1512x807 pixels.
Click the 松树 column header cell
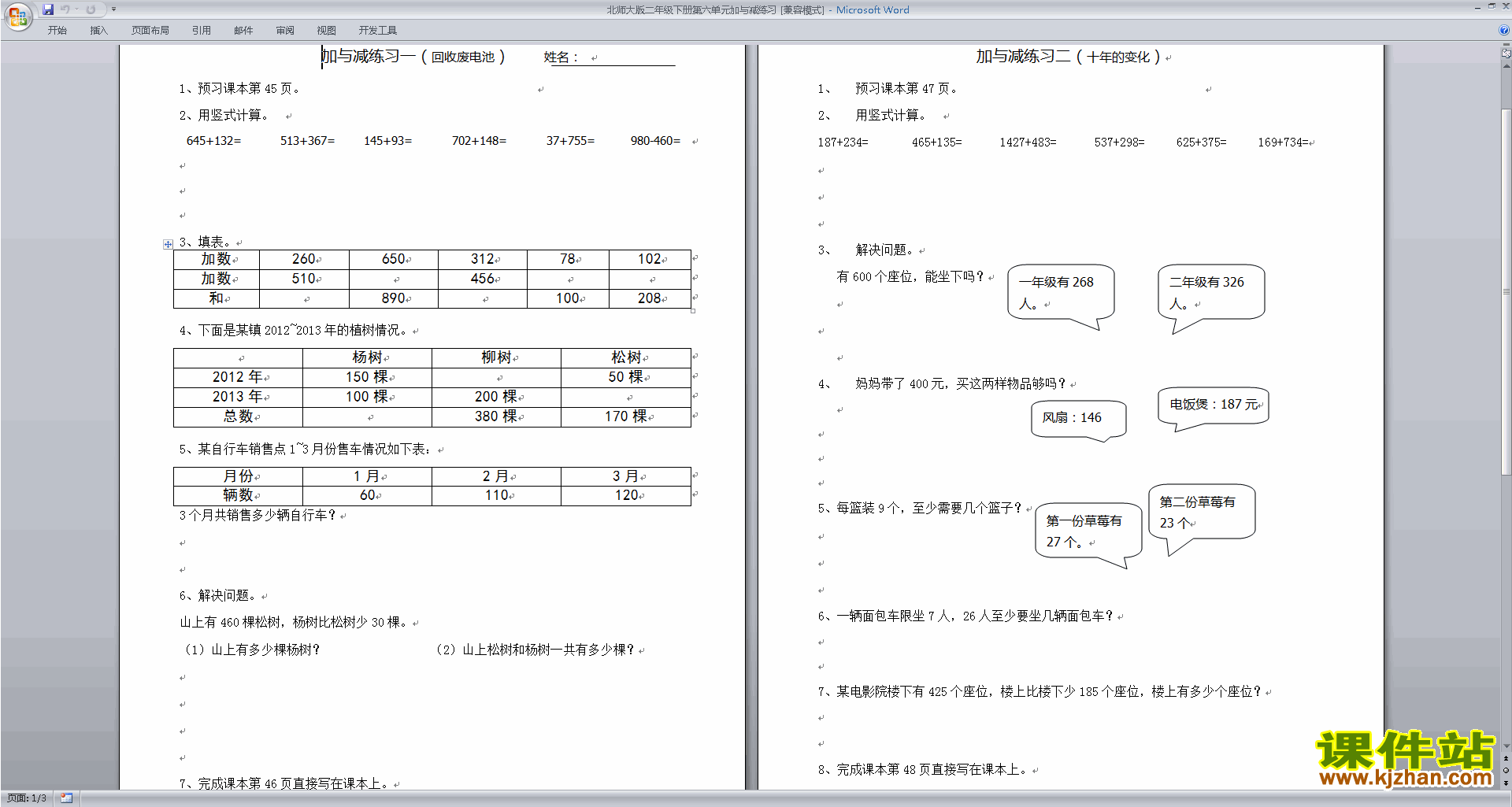tap(626, 357)
